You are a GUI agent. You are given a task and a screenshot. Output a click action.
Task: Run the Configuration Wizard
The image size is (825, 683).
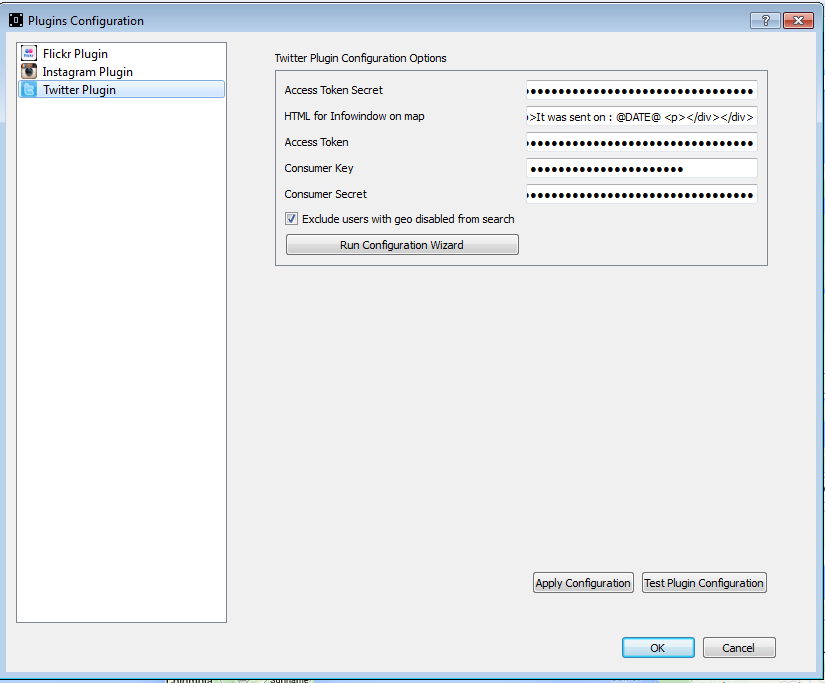402,245
